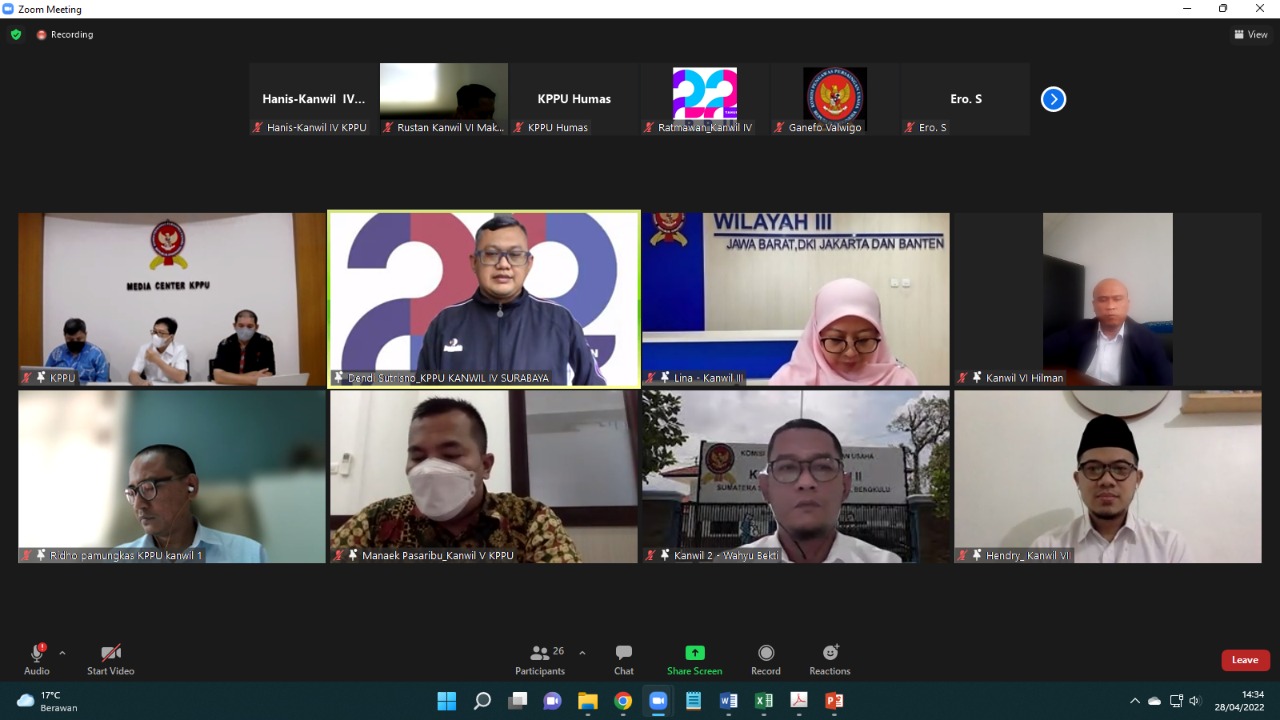The image size is (1280, 720).
Task: Open Windows Start menu
Action: coord(446,701)
